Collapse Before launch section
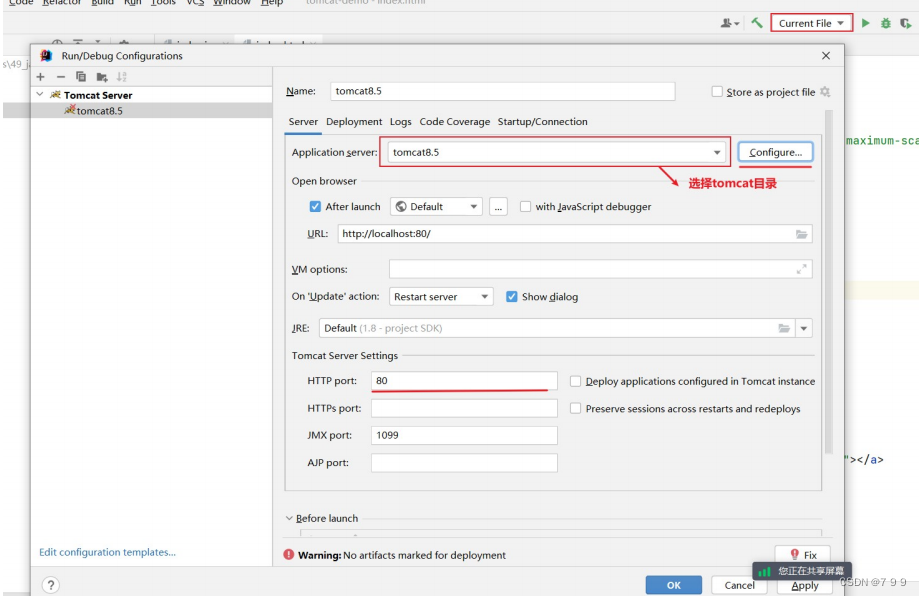This screenshot has width=922, height=596. [289, 518]
